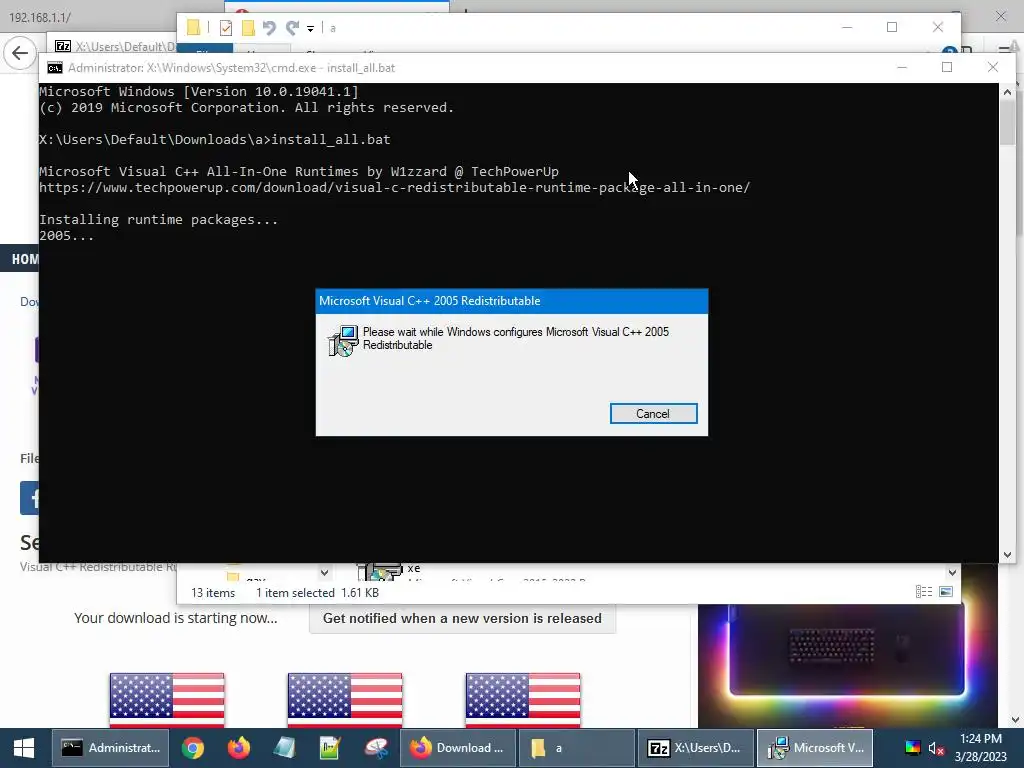Viewport: 1024px width, 768px height.
Task: Click the 7-Zip window title icon
Action: [63, 46]
